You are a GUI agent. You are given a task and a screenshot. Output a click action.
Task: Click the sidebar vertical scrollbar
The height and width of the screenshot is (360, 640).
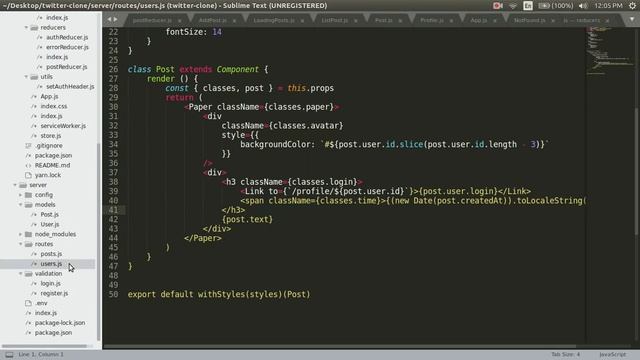(x=98, y=241)
